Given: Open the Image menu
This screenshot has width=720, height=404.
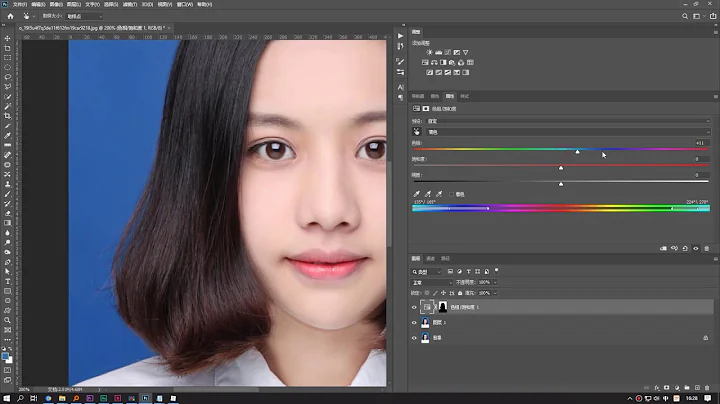Looking at the screenshot, I should click(56, 4).
